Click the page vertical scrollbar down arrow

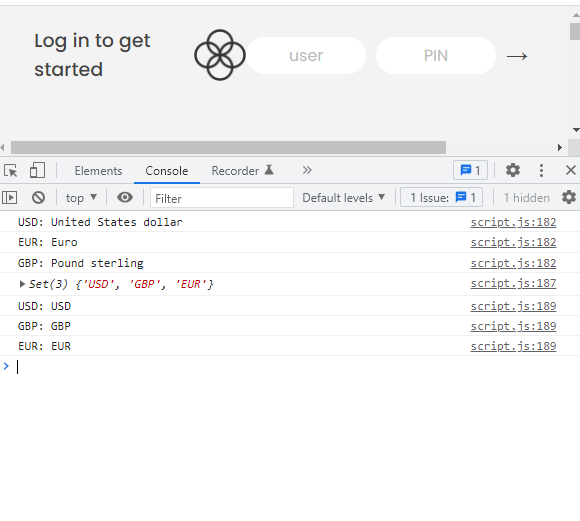tap(576, 130)
